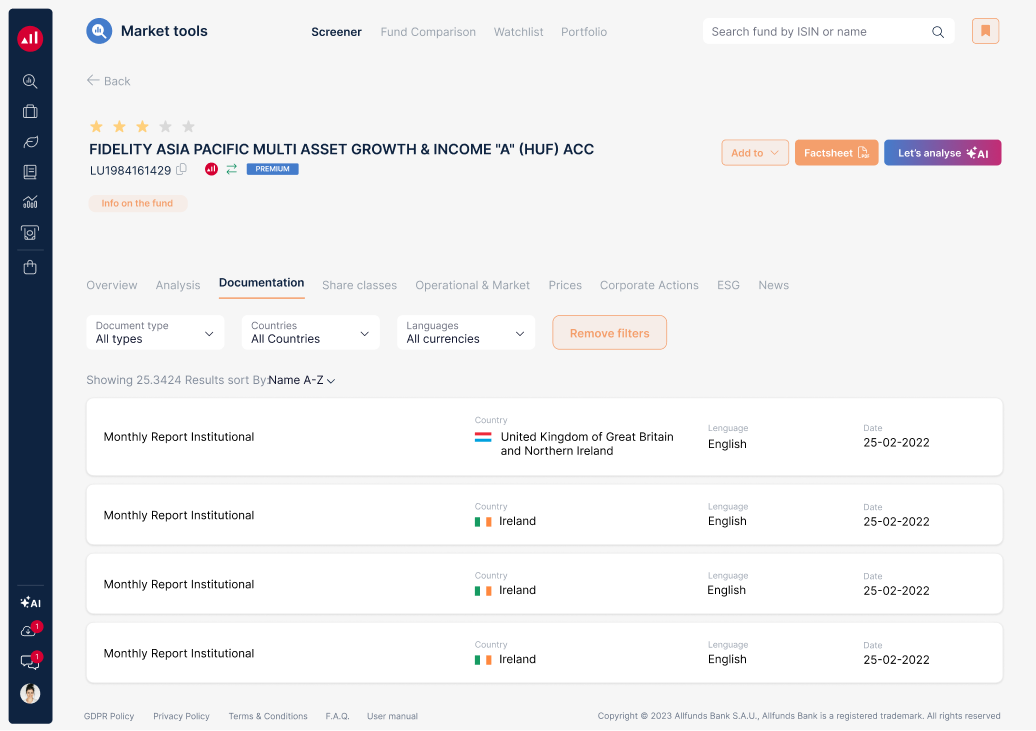Image resolution: width=1036 pixels, height=731 pixels.
Task: Open Portfolio nav item
Action: point(584,32)
